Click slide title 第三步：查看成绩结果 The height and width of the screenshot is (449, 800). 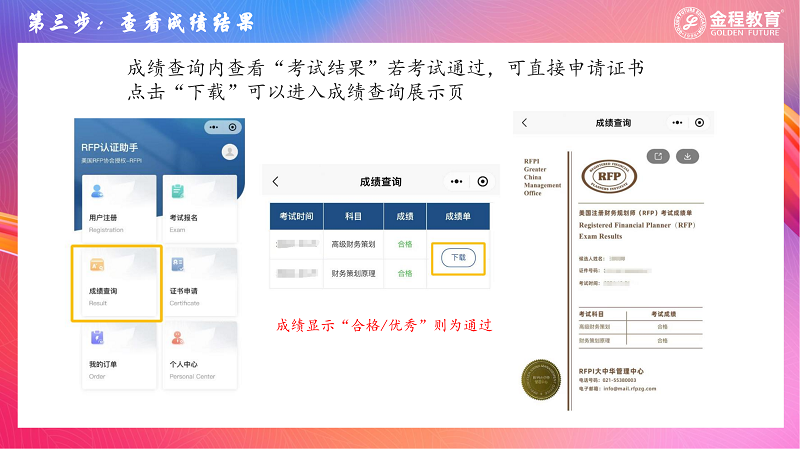[x=141, y=22]
